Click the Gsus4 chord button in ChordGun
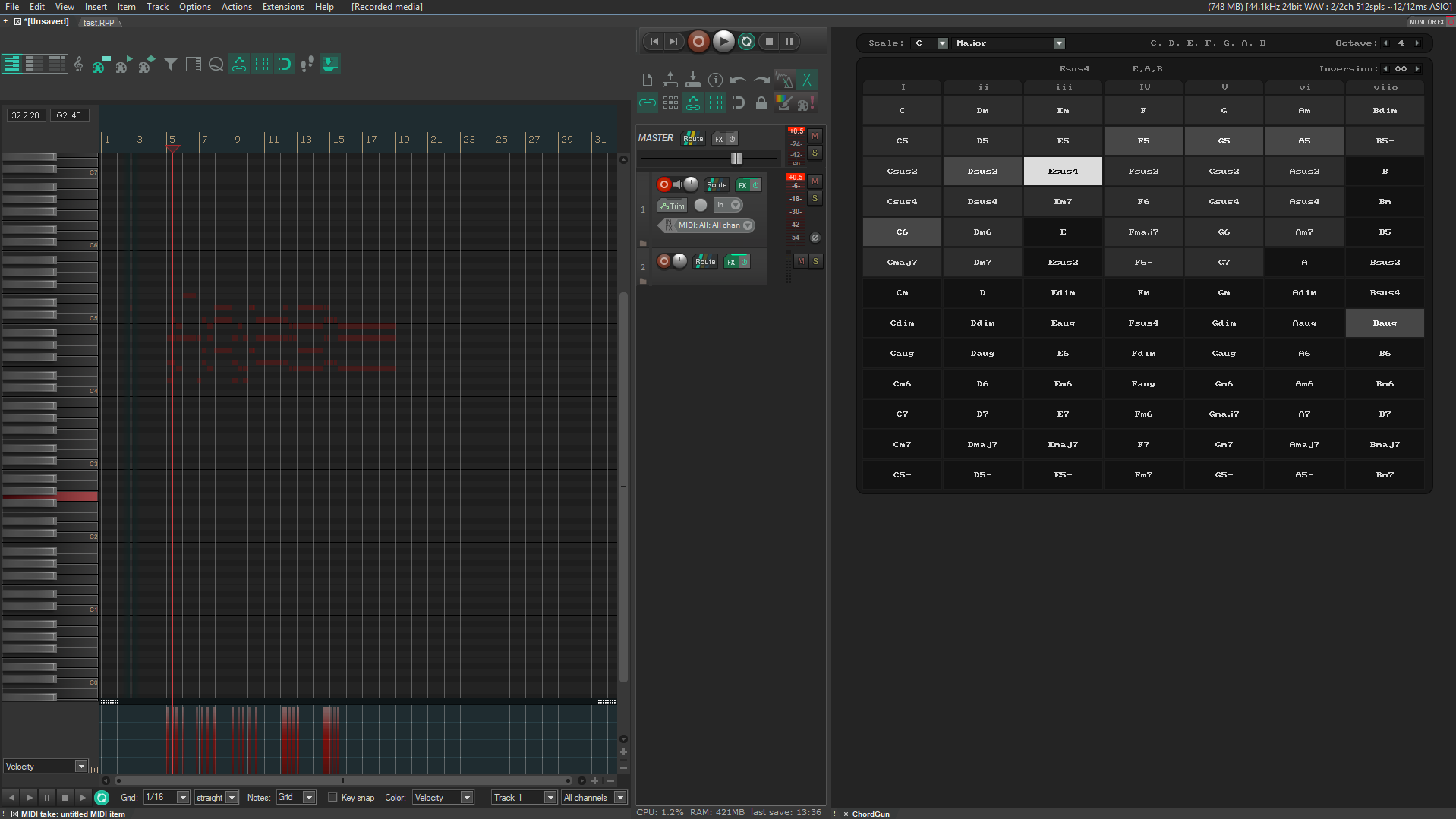 pyautogui.click(x=1224, y=202)
